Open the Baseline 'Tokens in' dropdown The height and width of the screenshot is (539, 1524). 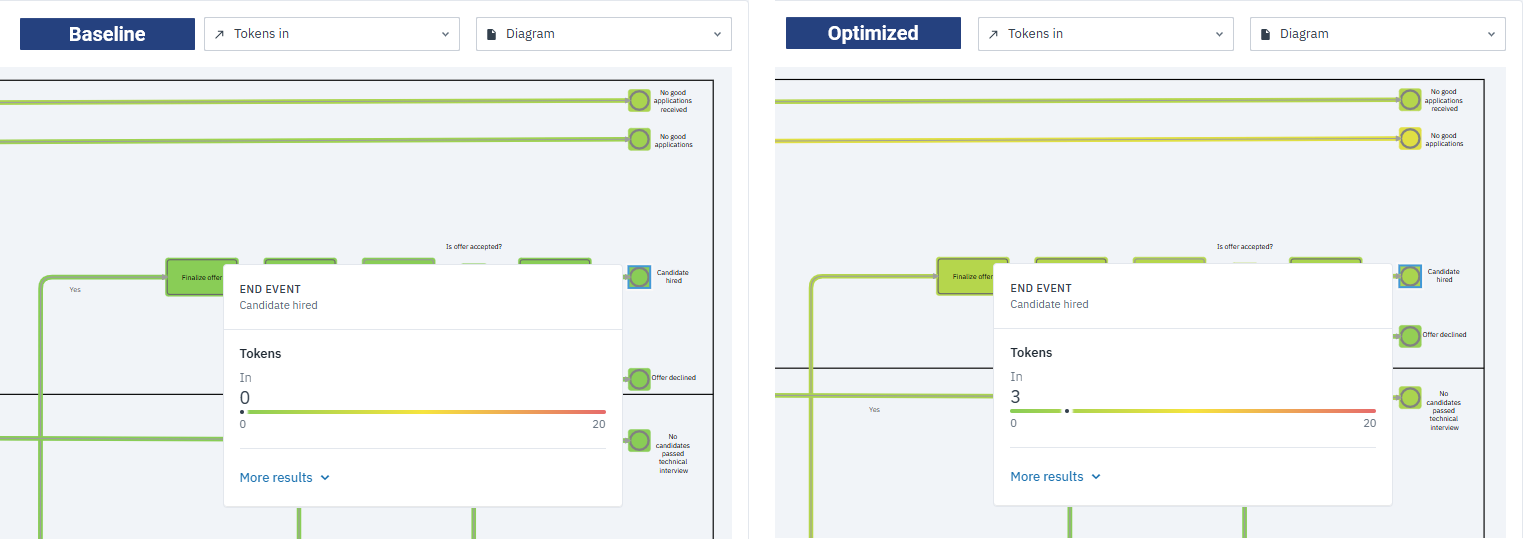coord(331,34)
